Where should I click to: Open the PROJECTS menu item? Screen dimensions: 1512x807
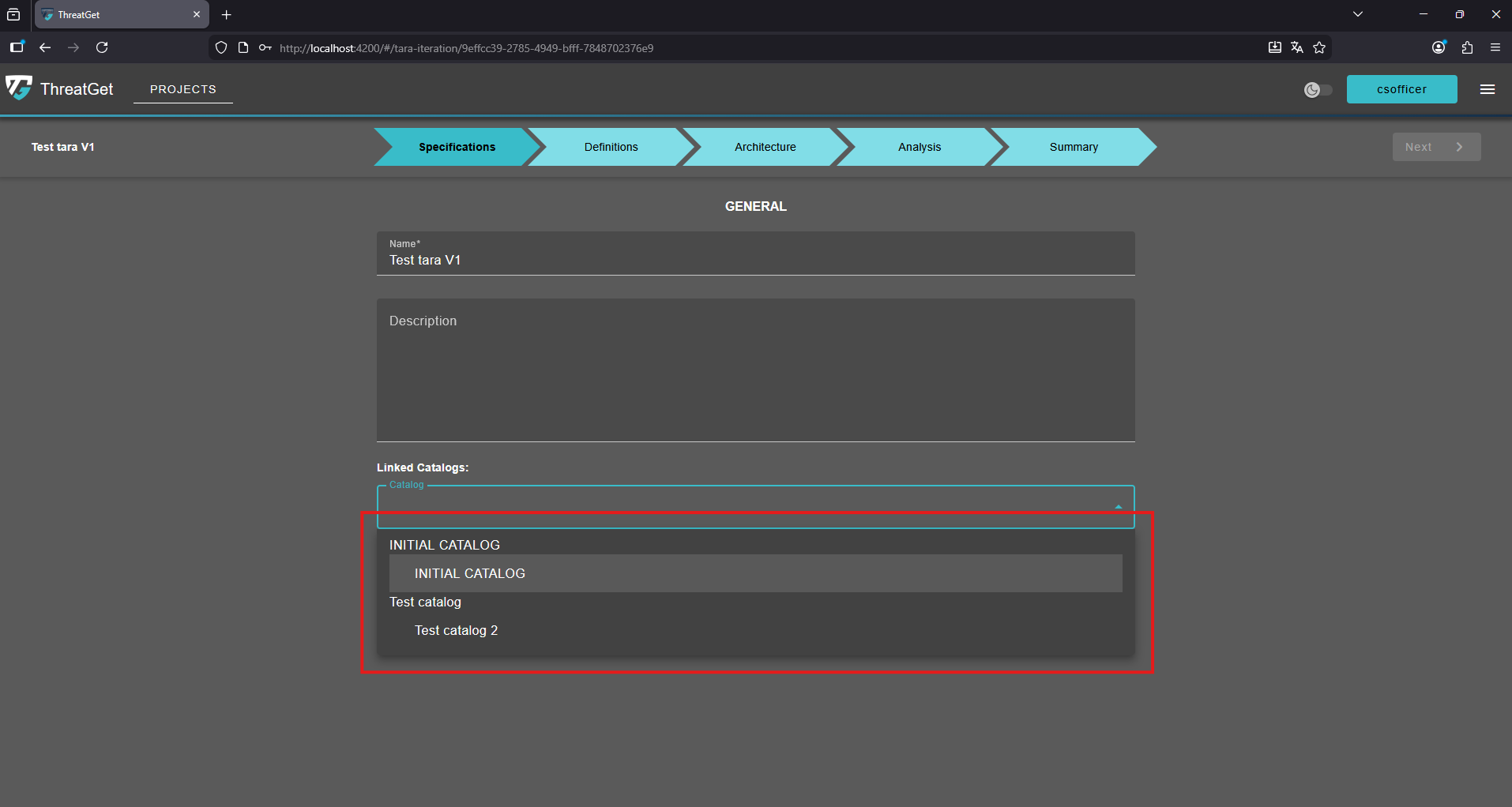point(182,89)
